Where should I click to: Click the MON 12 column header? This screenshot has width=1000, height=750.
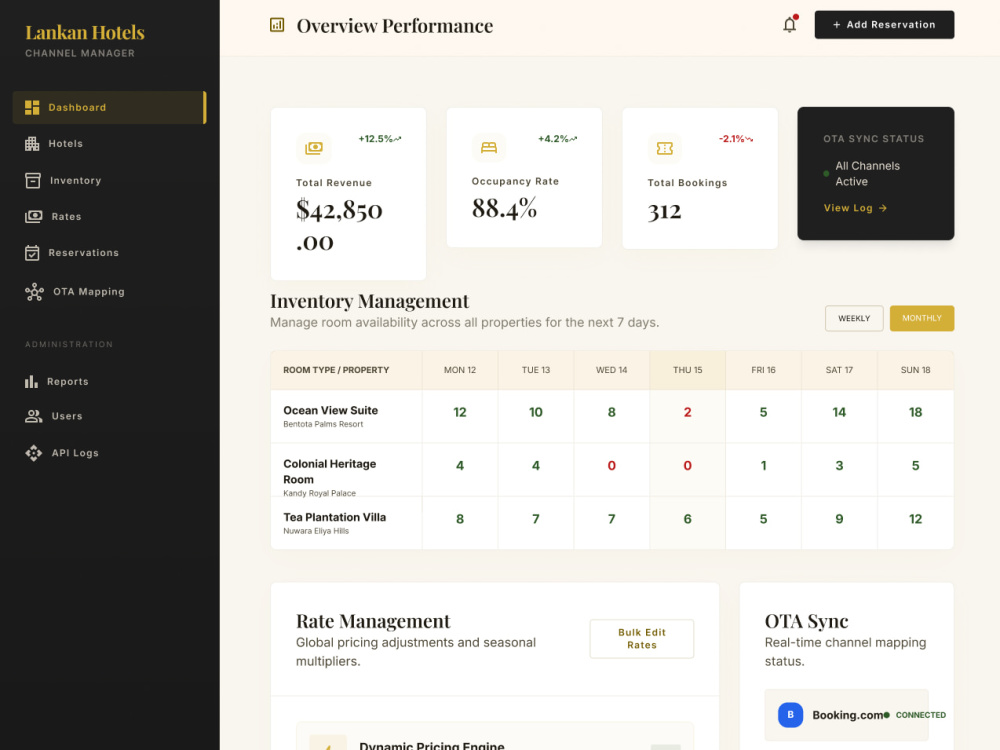pyautogui.click(x=460, y=370)
